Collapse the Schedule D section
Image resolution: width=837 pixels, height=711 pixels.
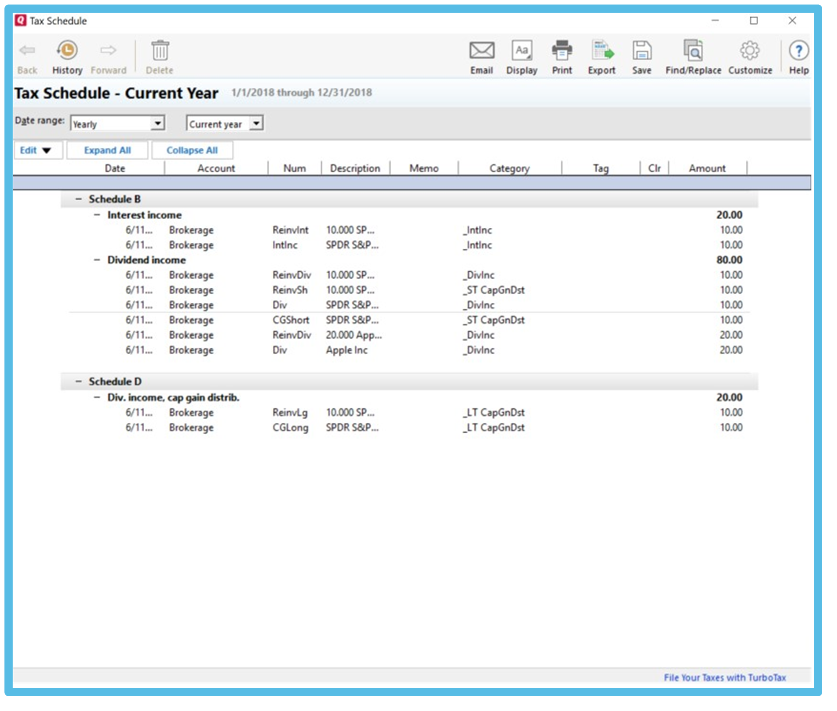(x=79, y=382)
